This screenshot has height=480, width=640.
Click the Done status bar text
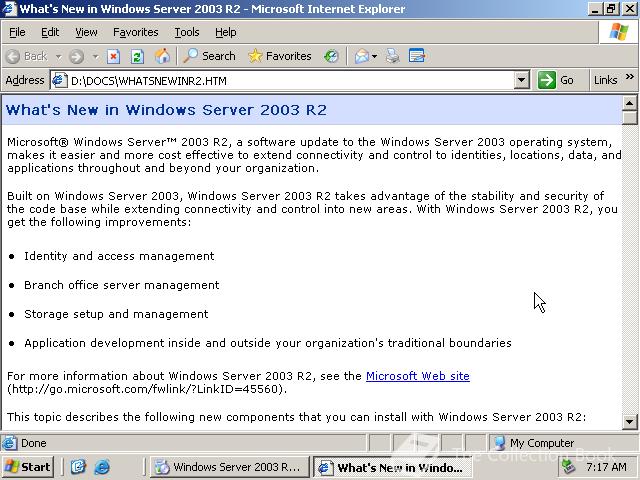point(33,443)
